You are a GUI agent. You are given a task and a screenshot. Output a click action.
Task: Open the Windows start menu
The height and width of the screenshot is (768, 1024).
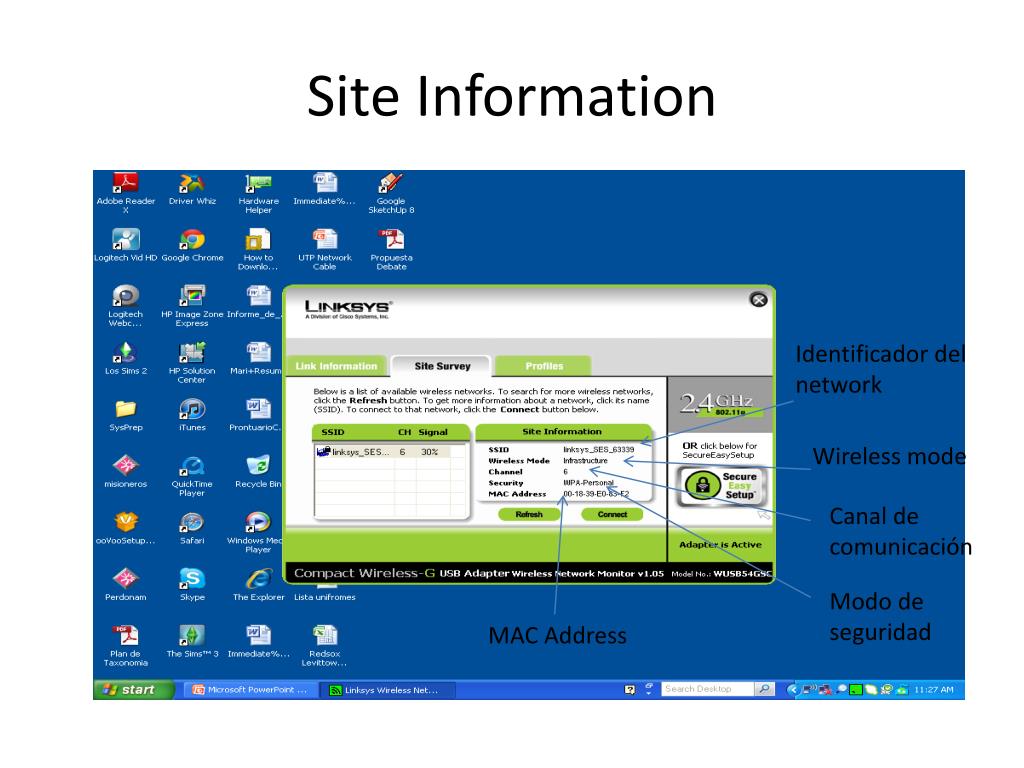click(134, 690)
